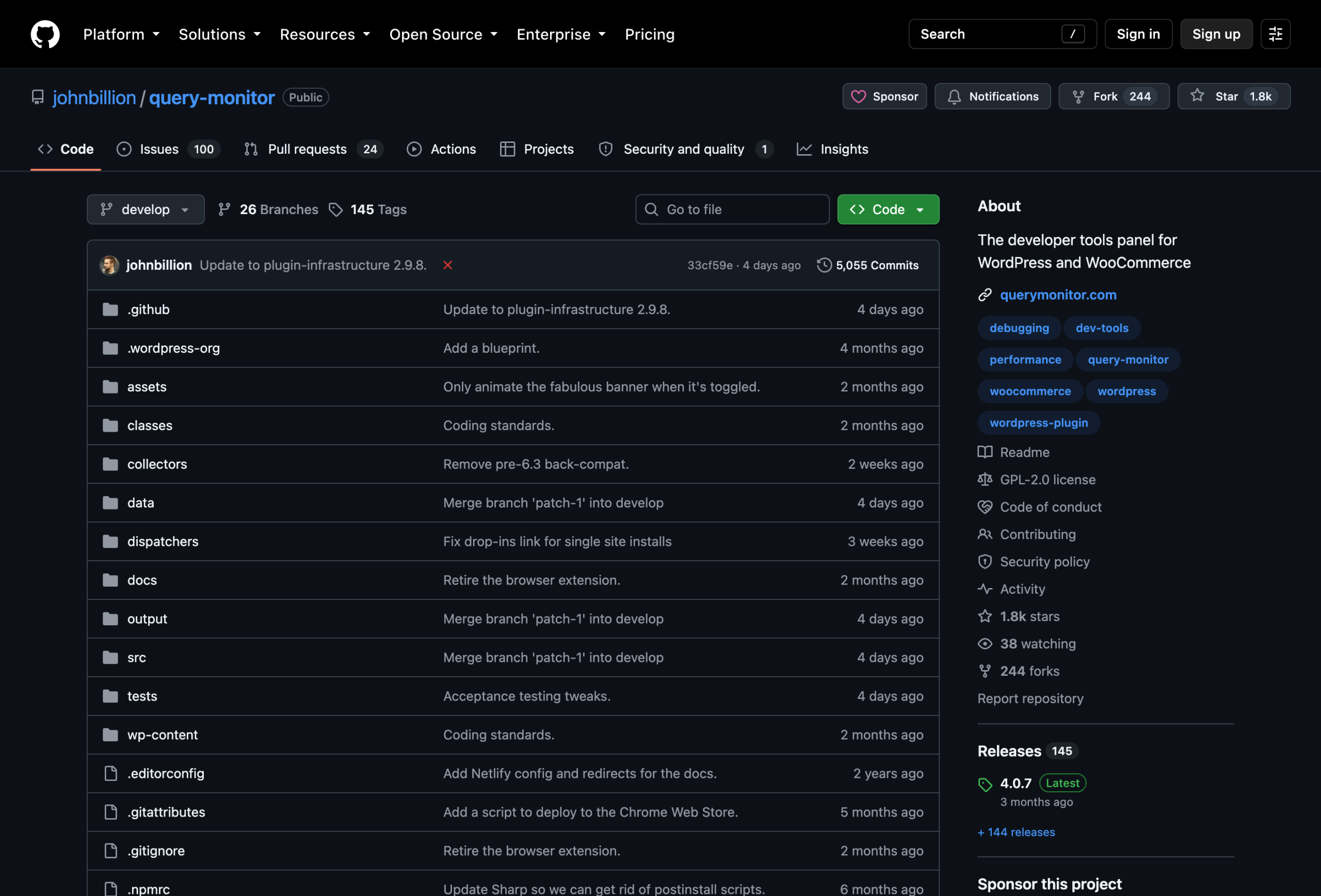Open the header settings sliders icon
The image size is (1321, 896).
1275,34
